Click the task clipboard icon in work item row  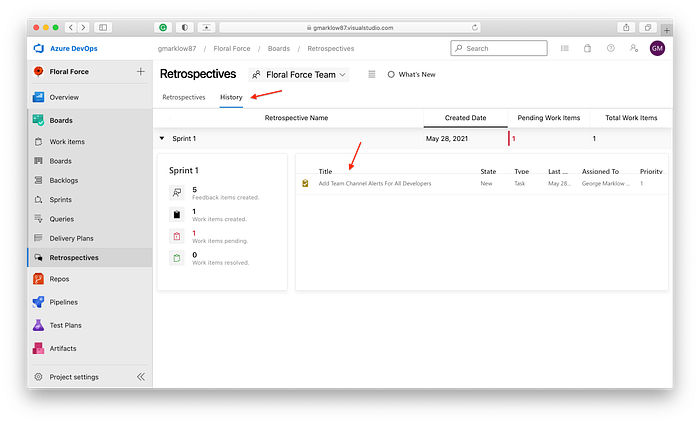click(305, 183)
